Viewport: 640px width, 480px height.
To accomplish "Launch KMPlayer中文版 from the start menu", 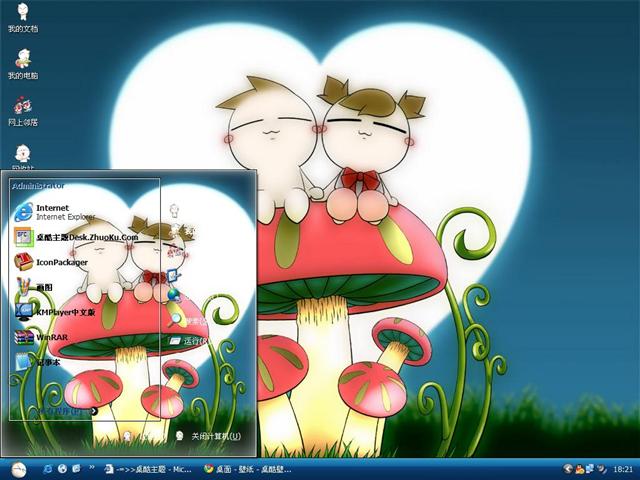I will point(55,312).
